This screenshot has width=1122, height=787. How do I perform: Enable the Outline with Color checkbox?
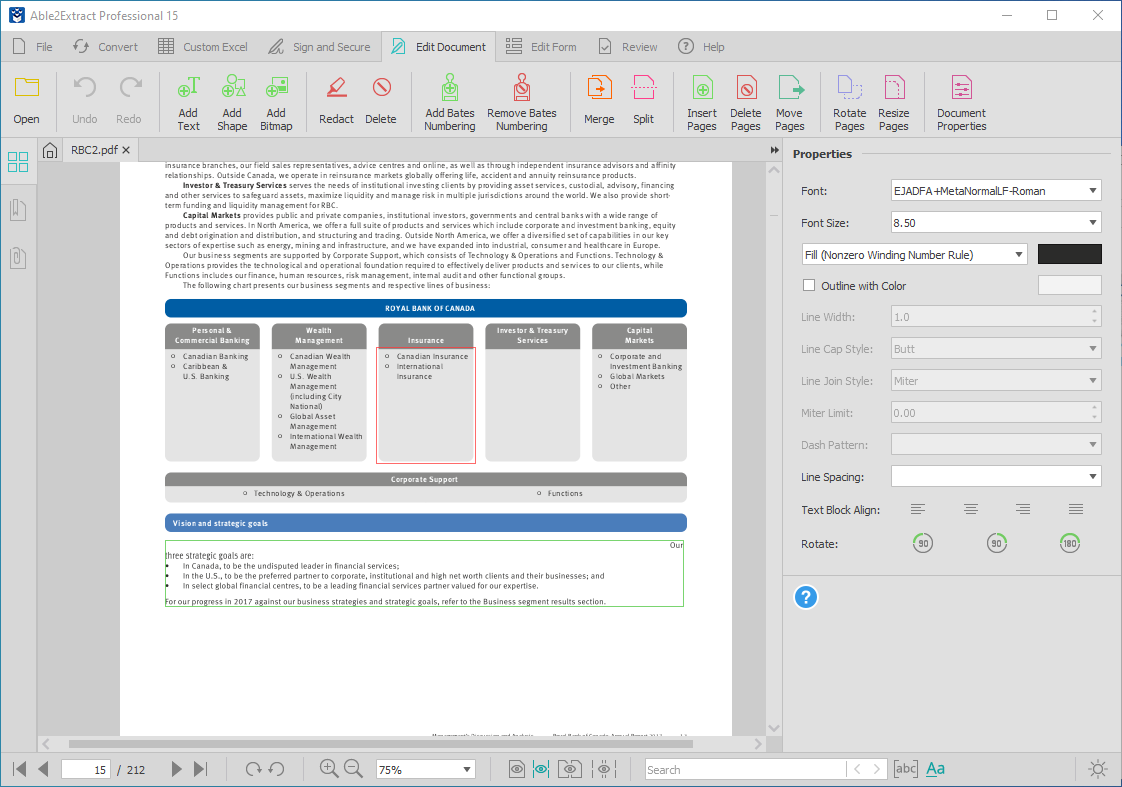click(808, 284)
